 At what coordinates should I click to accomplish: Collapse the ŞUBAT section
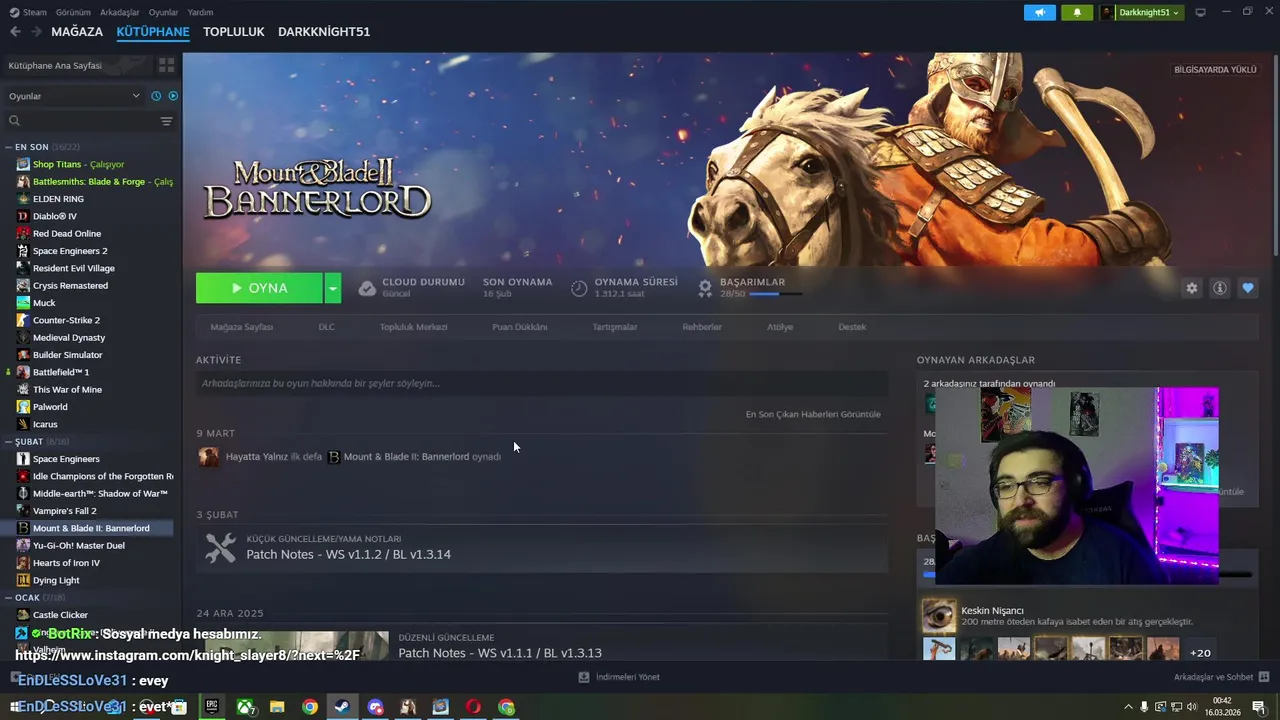(x=8, y=441)
